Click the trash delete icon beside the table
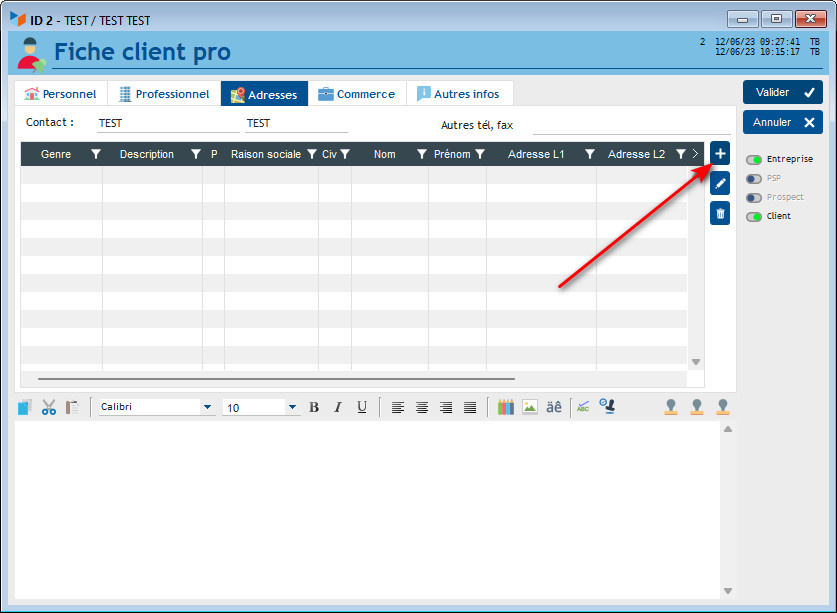Viewport: 837px width, 613px height. tap(720, 213)
